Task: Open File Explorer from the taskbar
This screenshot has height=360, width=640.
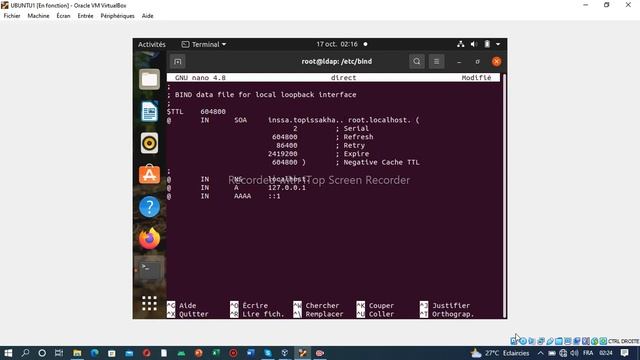Action: [77, 353]
